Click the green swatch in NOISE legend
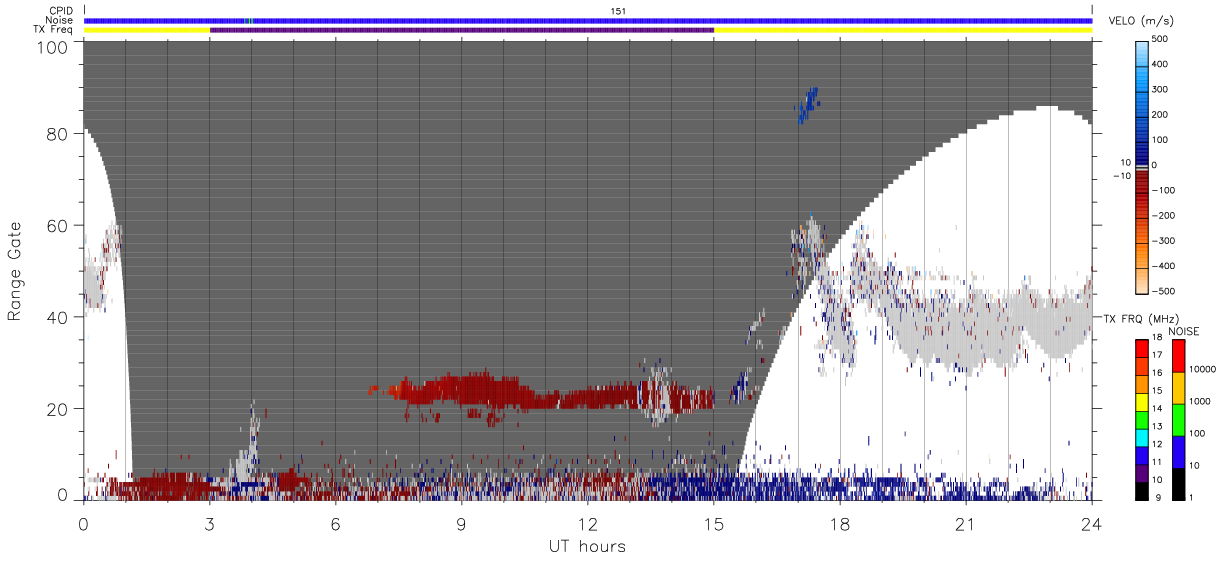 (x=1178, y=419)
